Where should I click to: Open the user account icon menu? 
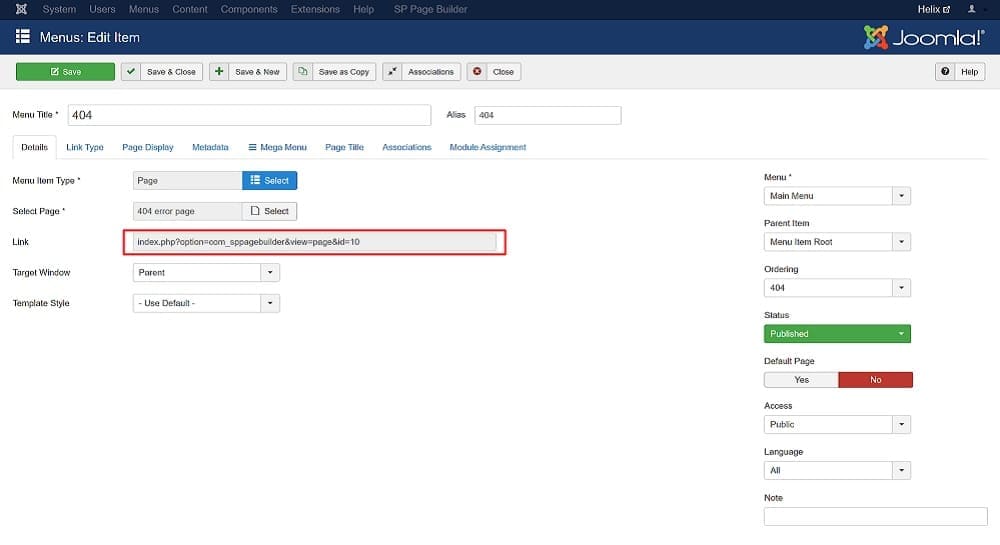[x=971, y=9]
